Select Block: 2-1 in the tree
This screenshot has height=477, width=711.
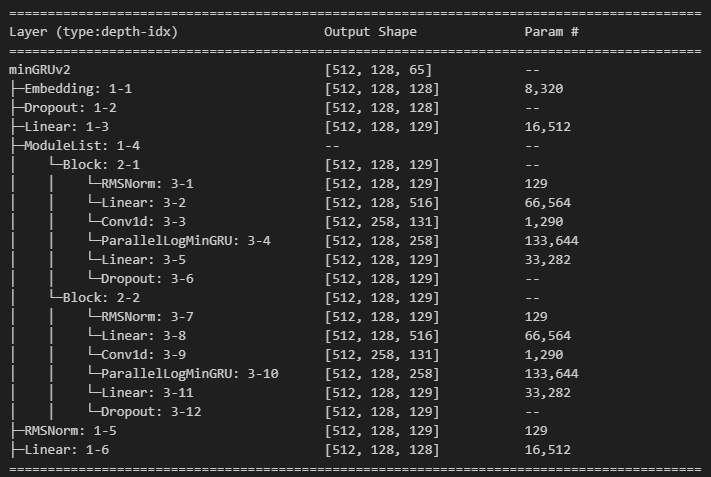(x=101, y=165)
